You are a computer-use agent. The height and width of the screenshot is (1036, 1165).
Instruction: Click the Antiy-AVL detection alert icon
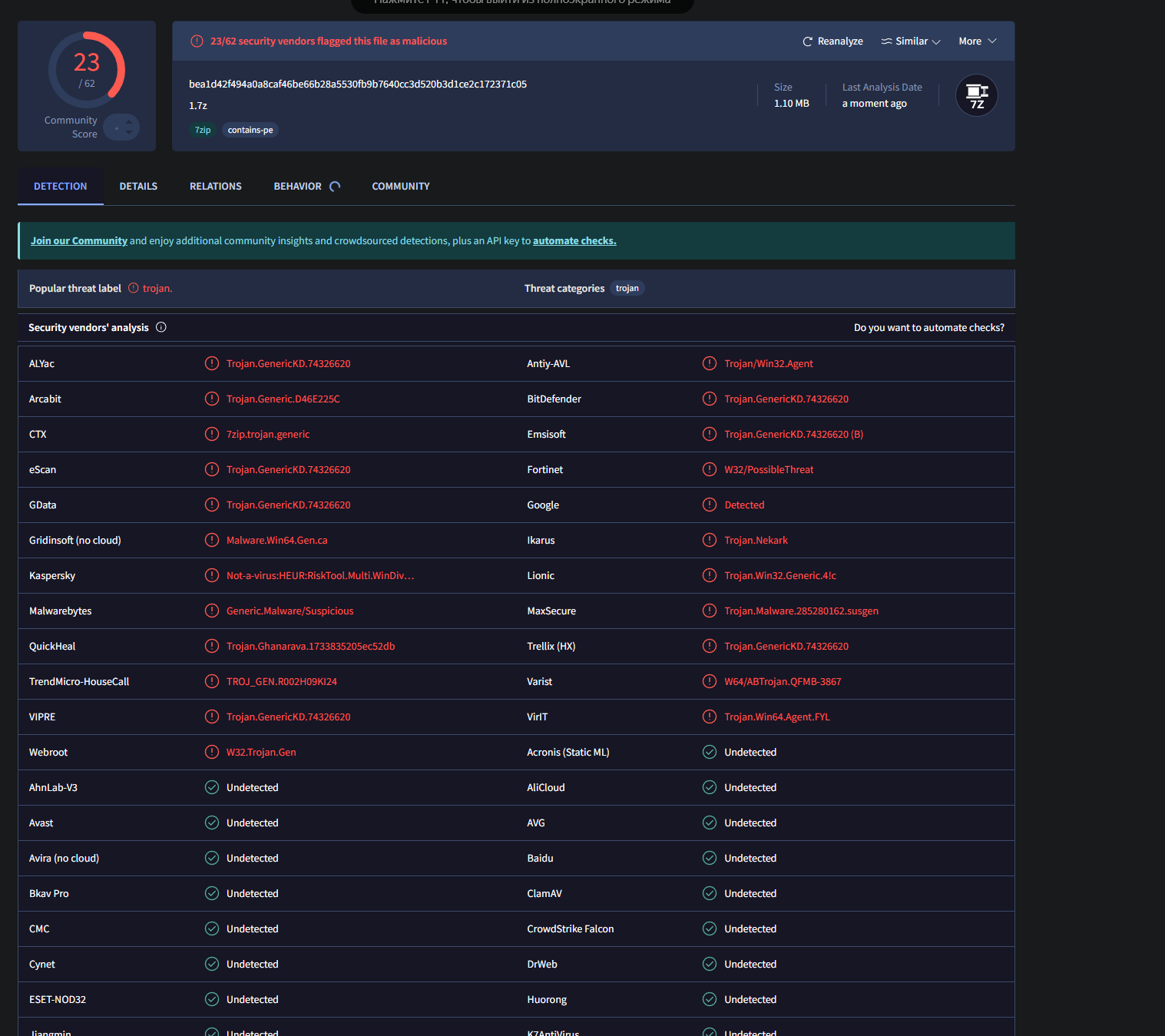coord(710,363)
